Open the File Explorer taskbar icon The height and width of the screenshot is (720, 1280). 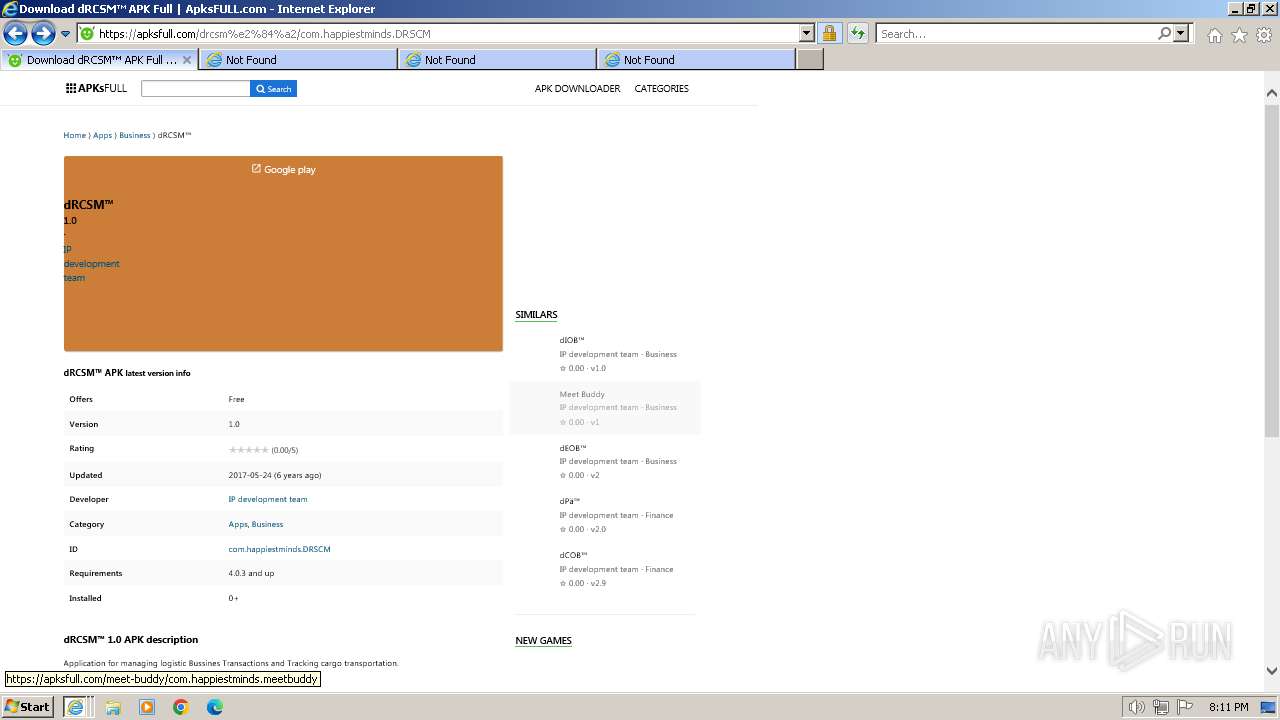(113, 707)
